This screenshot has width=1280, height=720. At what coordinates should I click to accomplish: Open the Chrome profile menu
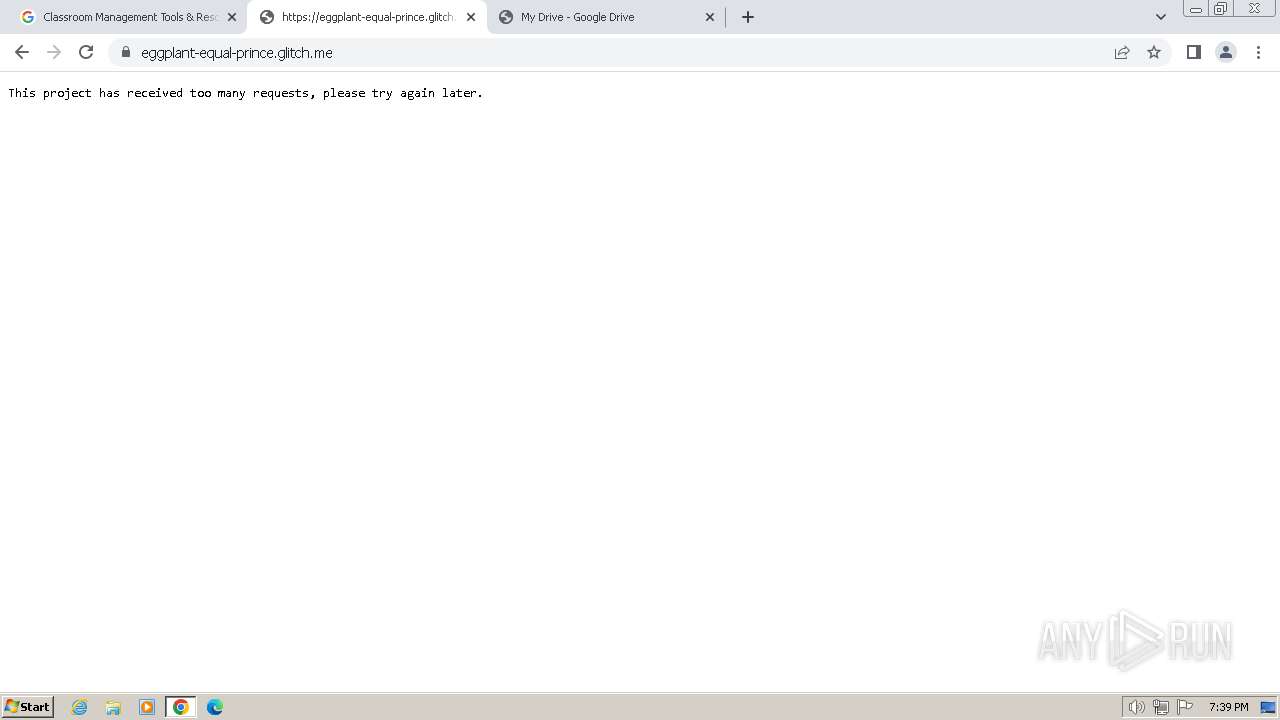(x=1225, y=52)
